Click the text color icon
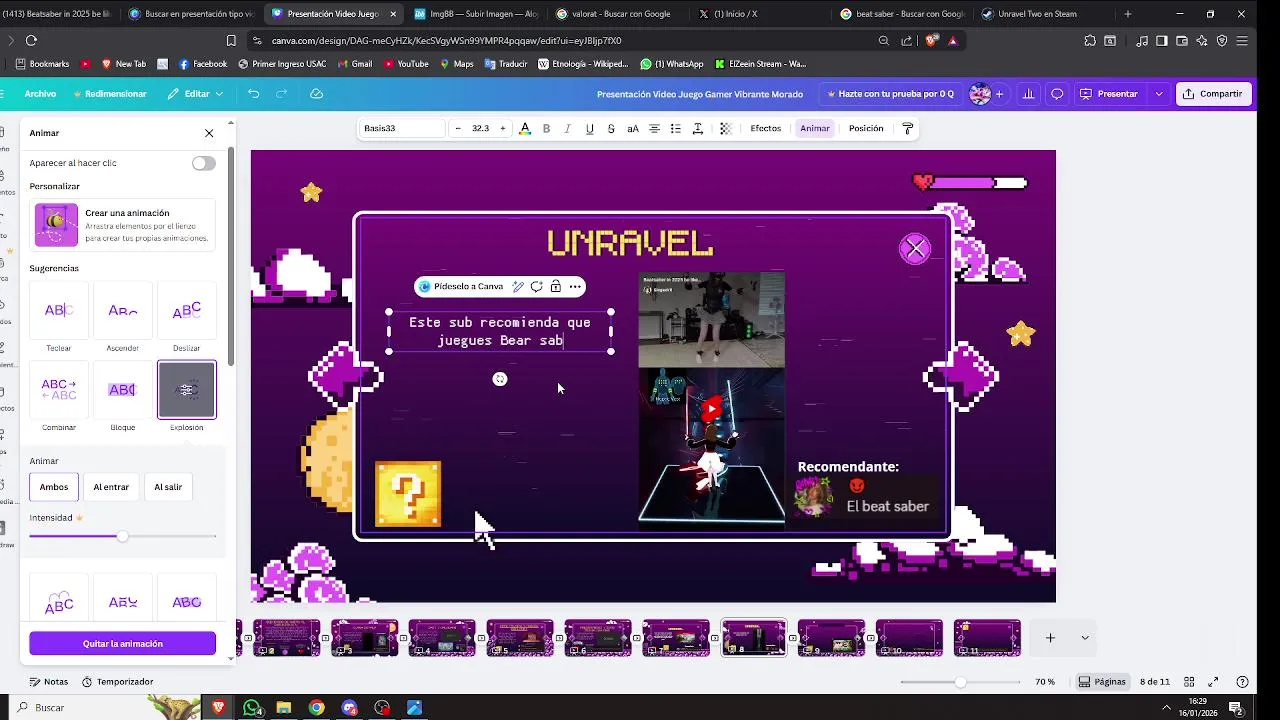 click(525, 128)
